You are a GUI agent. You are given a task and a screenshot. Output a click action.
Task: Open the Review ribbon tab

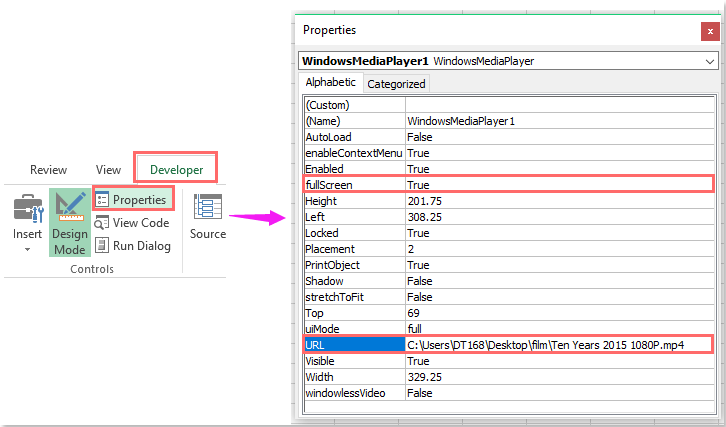coord(48,170)
